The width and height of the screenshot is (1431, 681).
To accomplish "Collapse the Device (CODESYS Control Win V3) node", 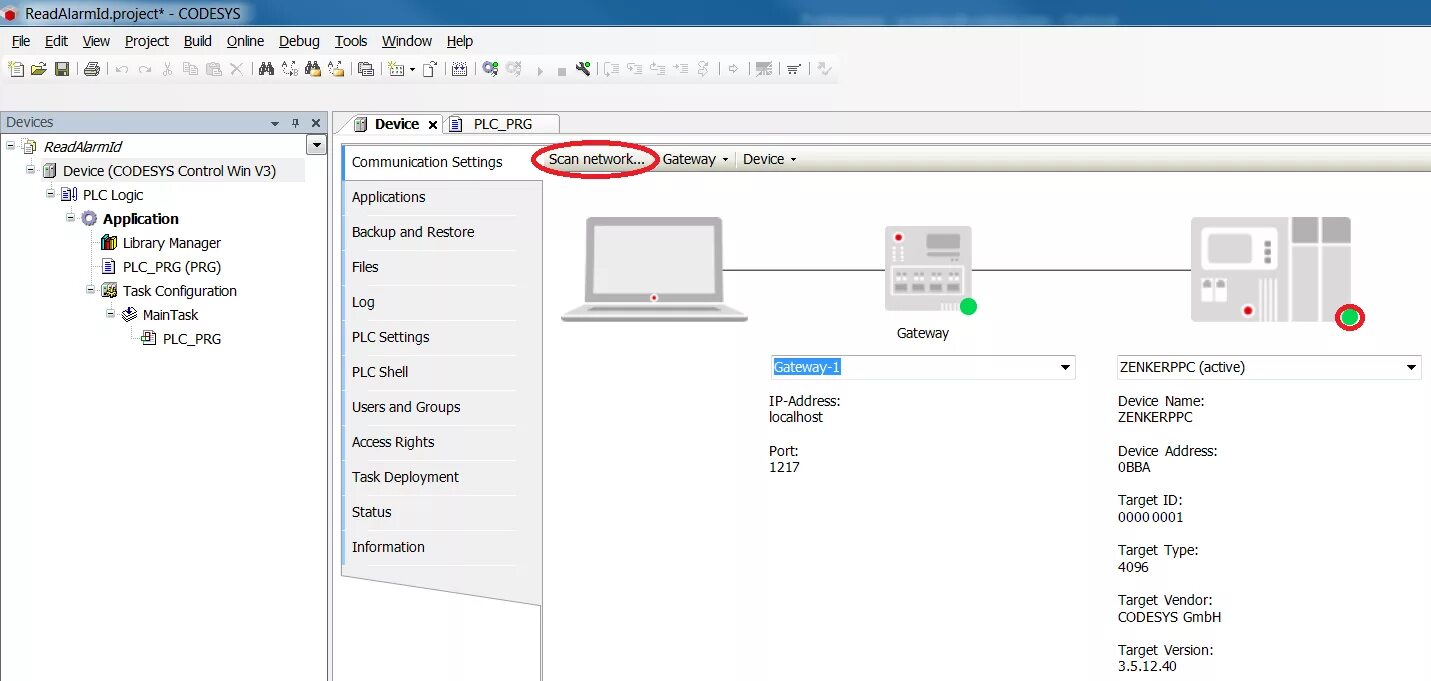I will [31, 169].
